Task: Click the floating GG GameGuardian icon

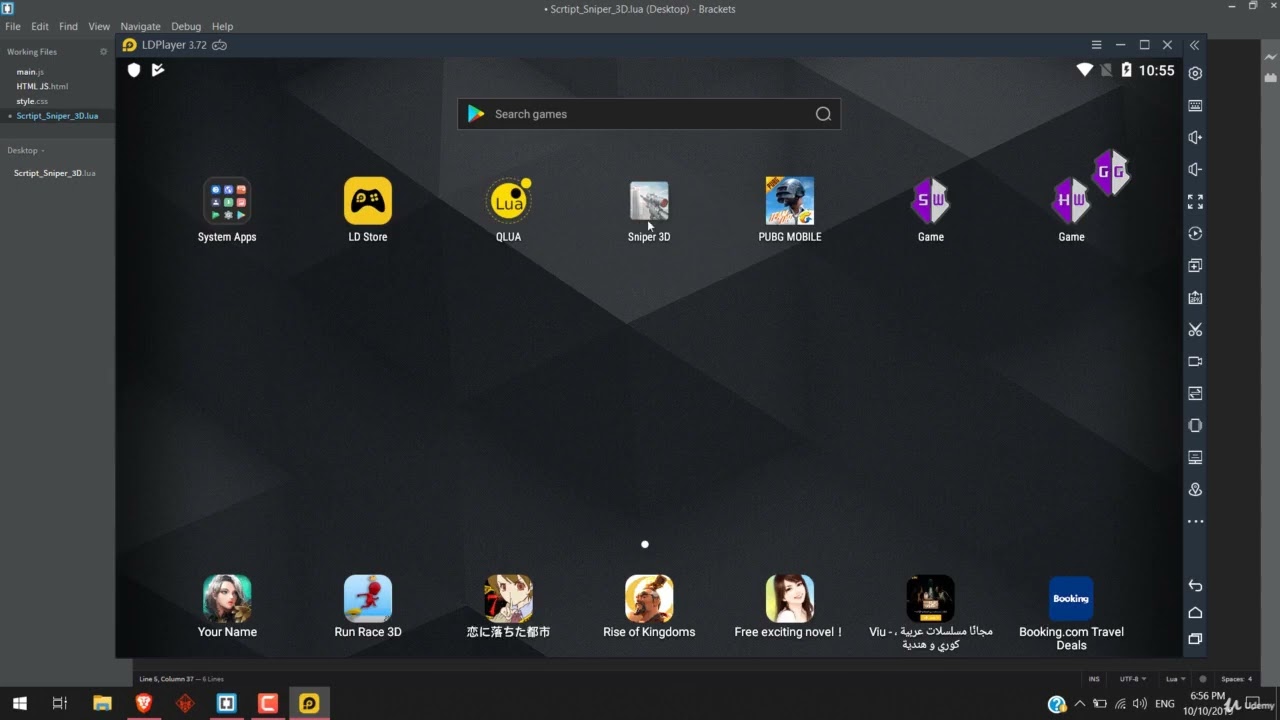Action: click(x=1111, y=172)
